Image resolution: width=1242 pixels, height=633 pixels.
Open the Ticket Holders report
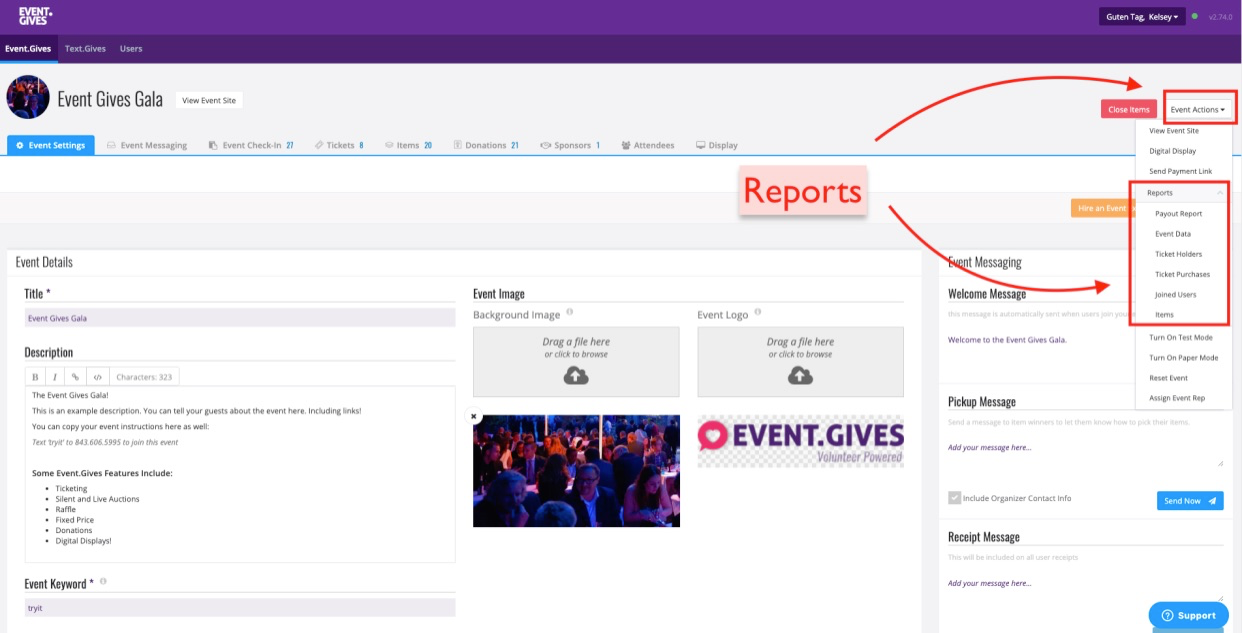[x=1178, y=254]
